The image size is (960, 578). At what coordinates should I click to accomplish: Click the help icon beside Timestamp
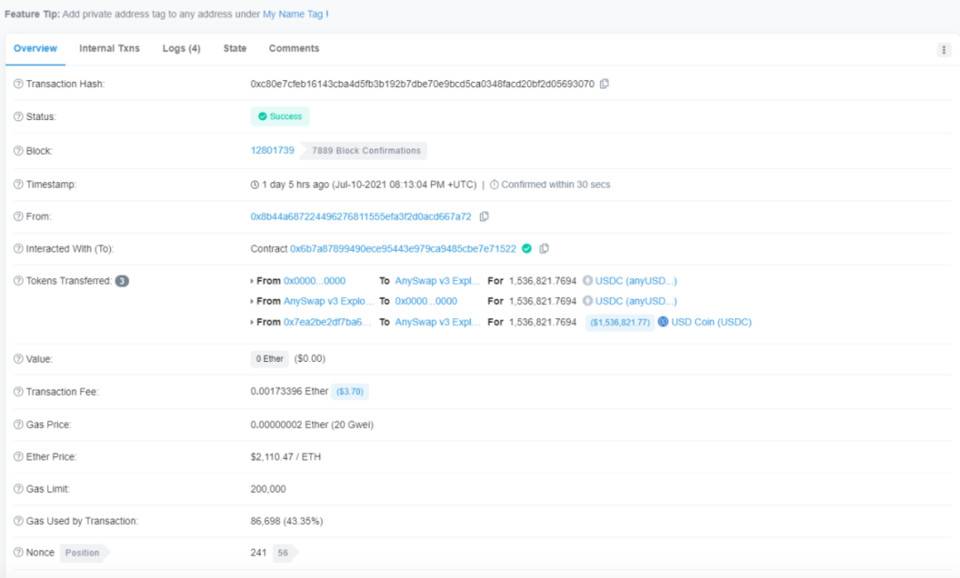coord(18,185)
